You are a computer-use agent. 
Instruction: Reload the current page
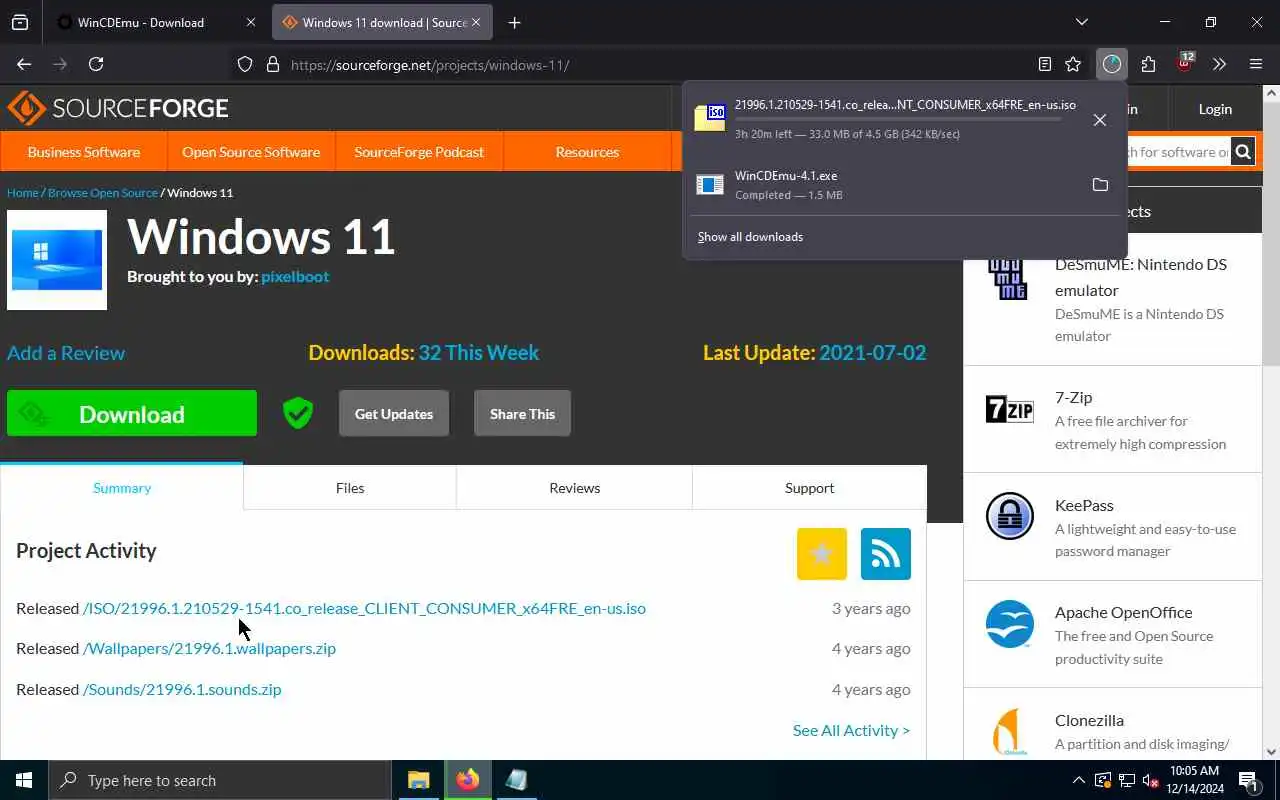(96, 64)
